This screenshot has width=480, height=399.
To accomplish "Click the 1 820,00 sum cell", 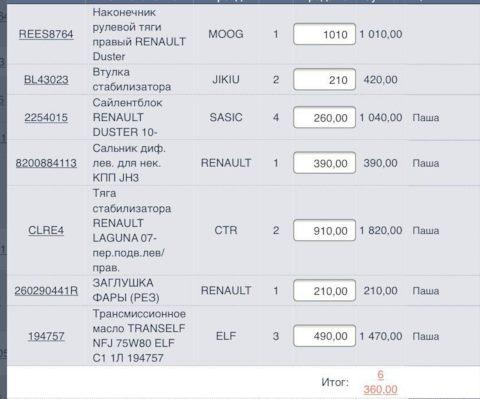I will (381, 230).
